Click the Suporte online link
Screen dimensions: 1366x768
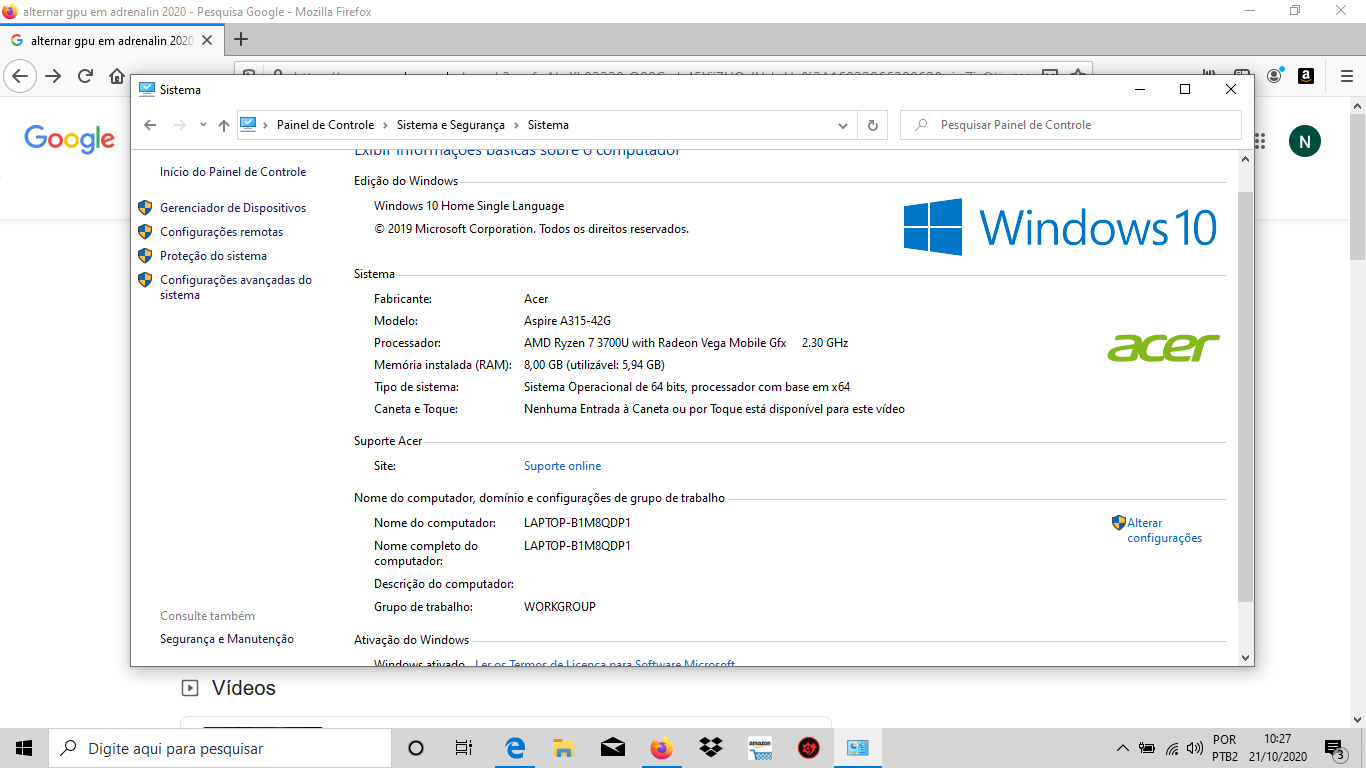coord(563,466)
